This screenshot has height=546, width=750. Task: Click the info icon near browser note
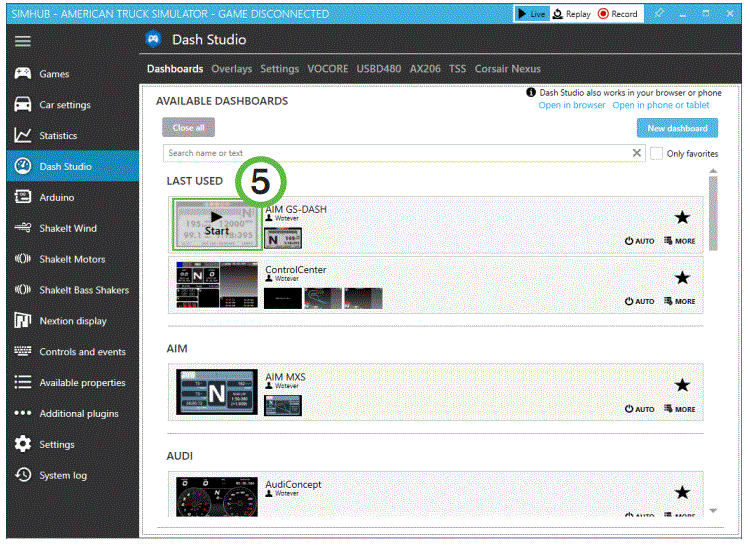pyautogui.click(x=530, y=92)
